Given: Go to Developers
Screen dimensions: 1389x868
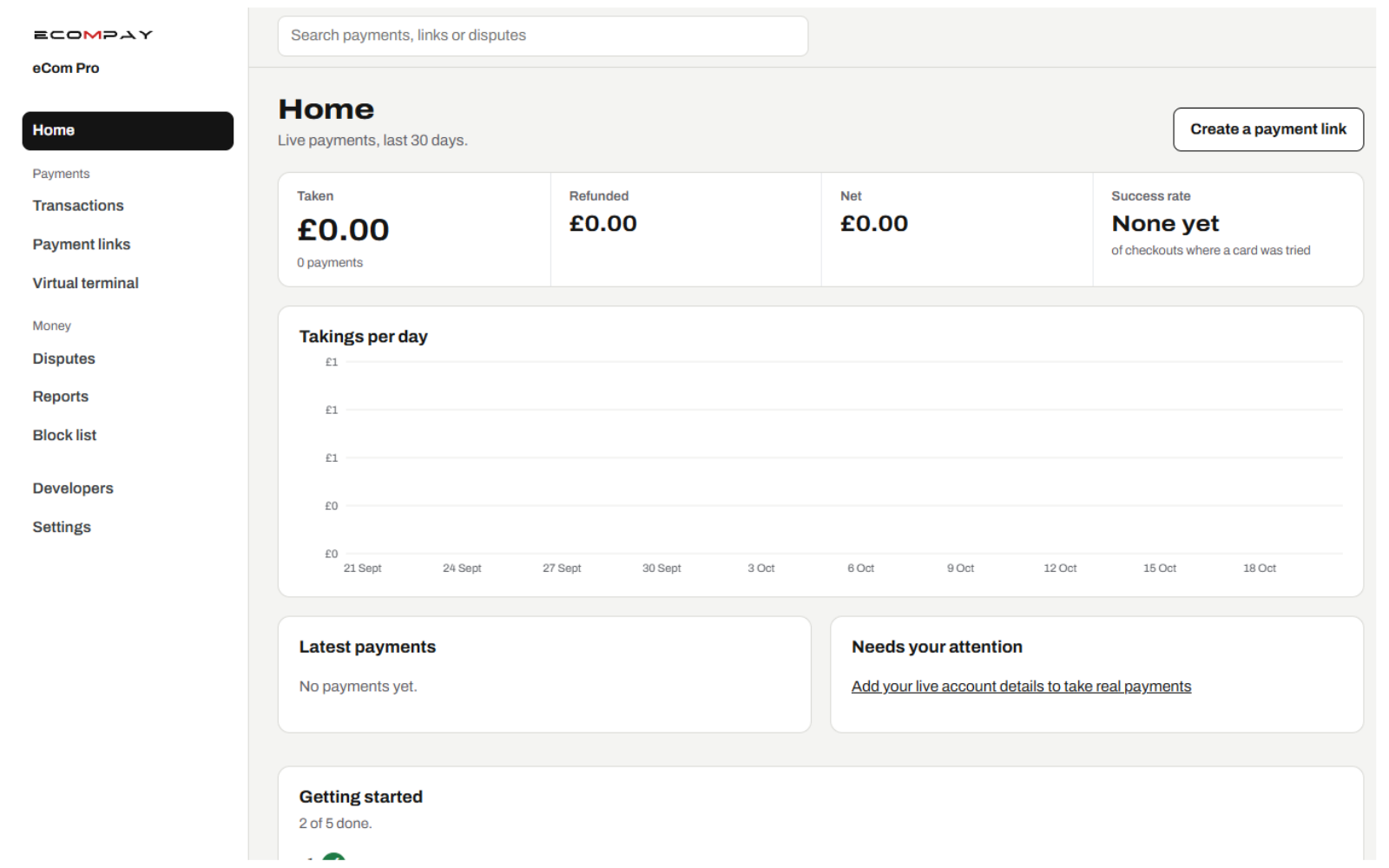Looking at the screenshot, I should (73, 489).
